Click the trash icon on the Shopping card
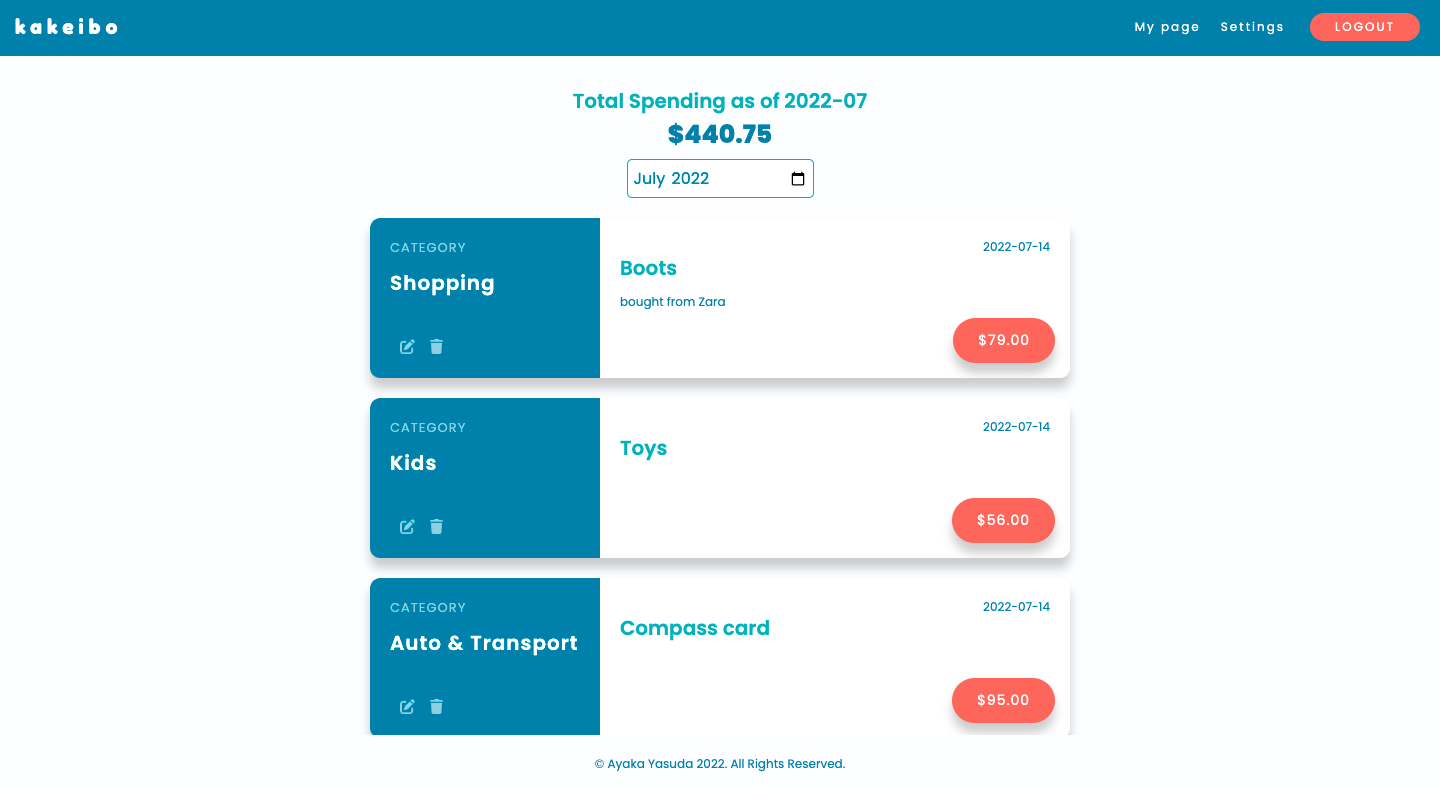Image resolution: width=1440 pixels, height=787 pixels. coord(436,346)
